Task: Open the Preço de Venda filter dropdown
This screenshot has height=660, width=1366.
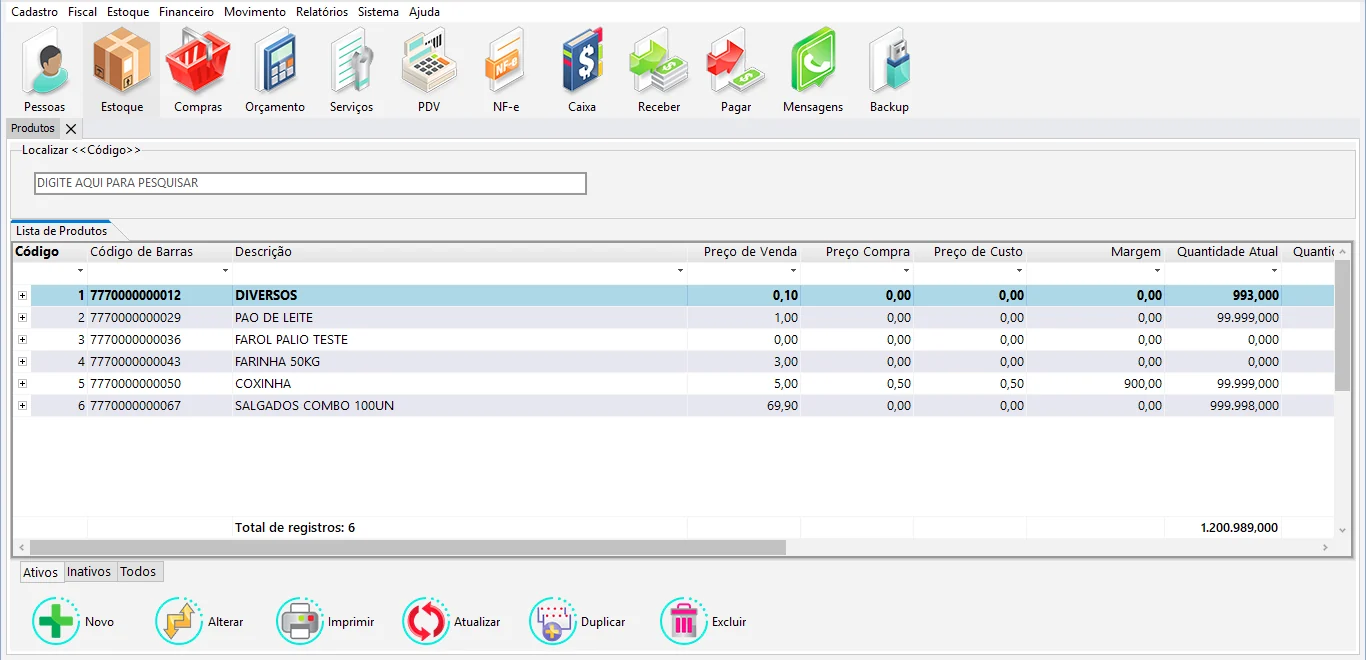Action: 793,271
